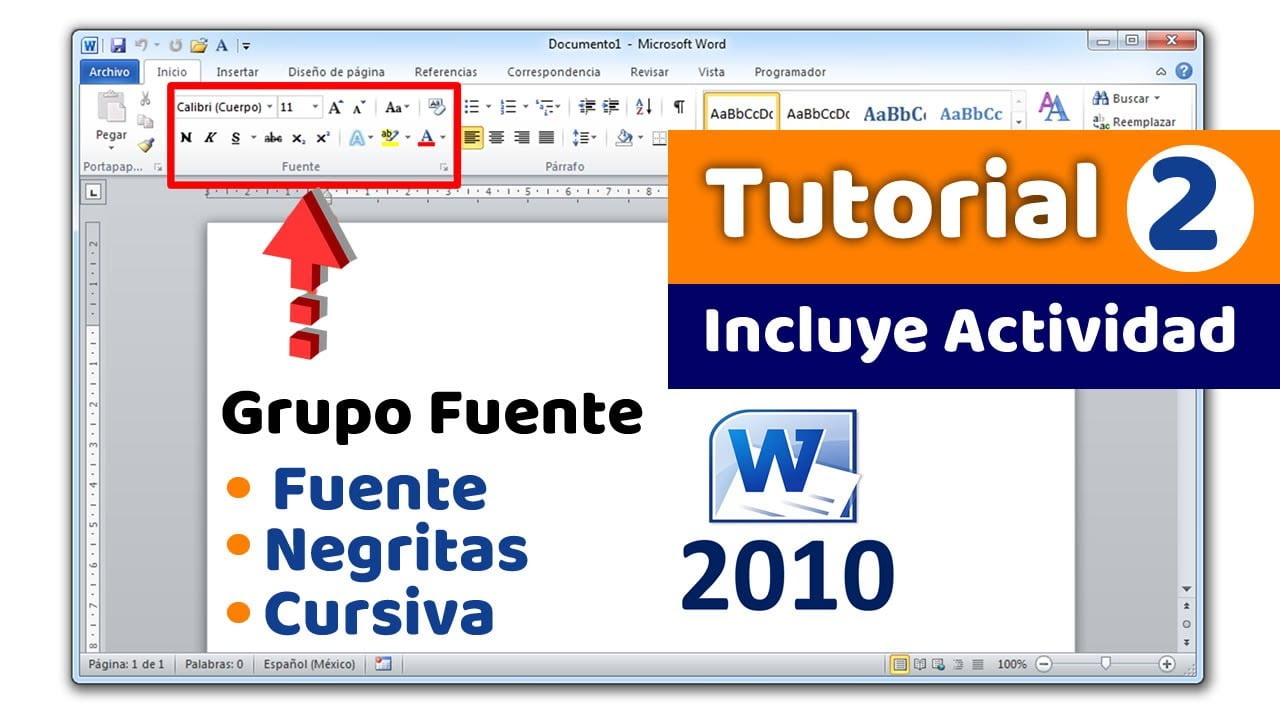Switch to the Correspondencia tab

(x=554, y=72)
